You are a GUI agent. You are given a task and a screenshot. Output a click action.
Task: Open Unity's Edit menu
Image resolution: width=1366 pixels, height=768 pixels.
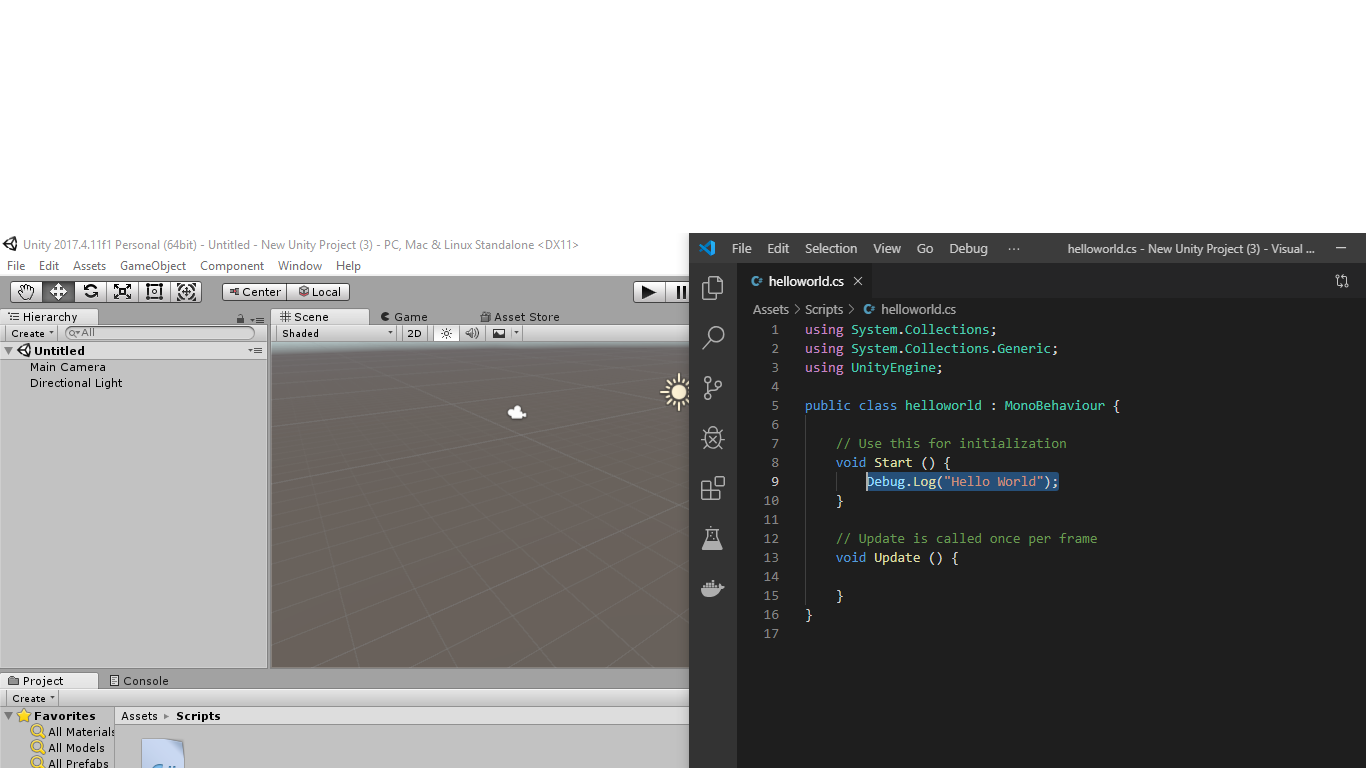[x=49, y=266]
